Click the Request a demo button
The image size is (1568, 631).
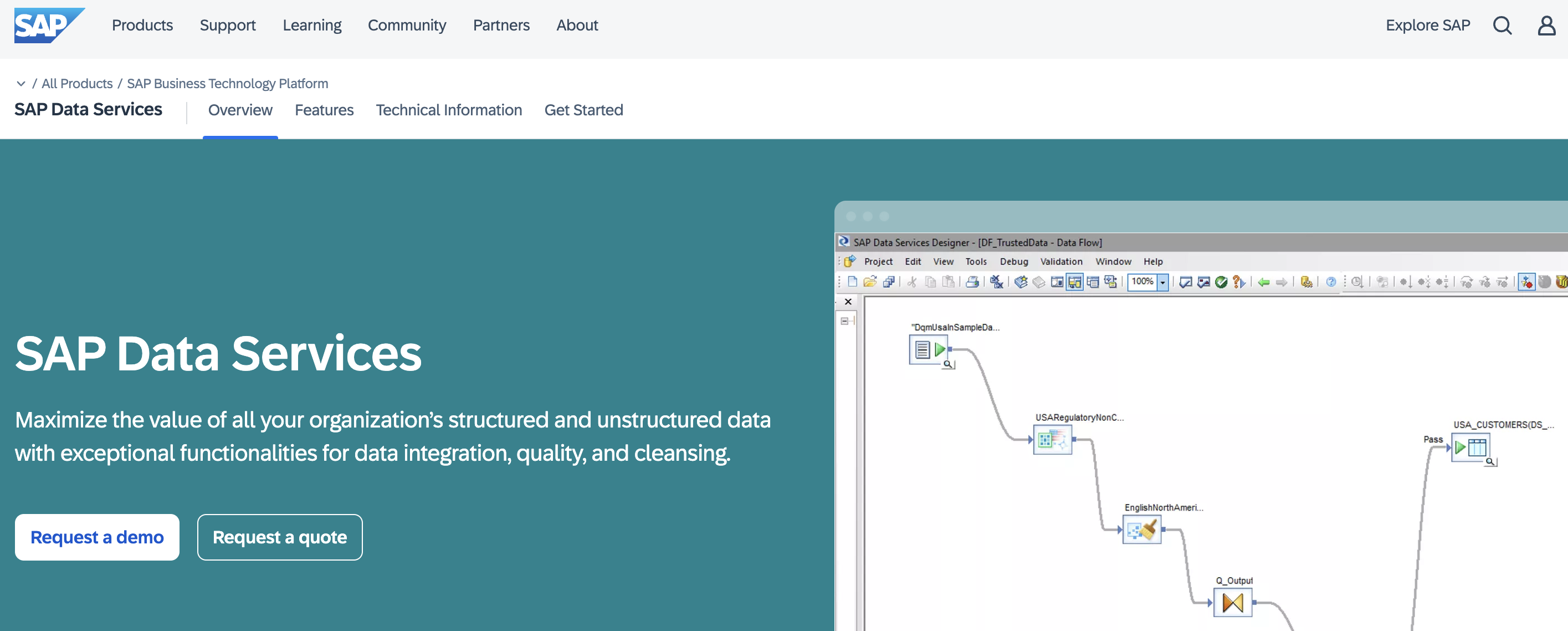tap(97, 537)
